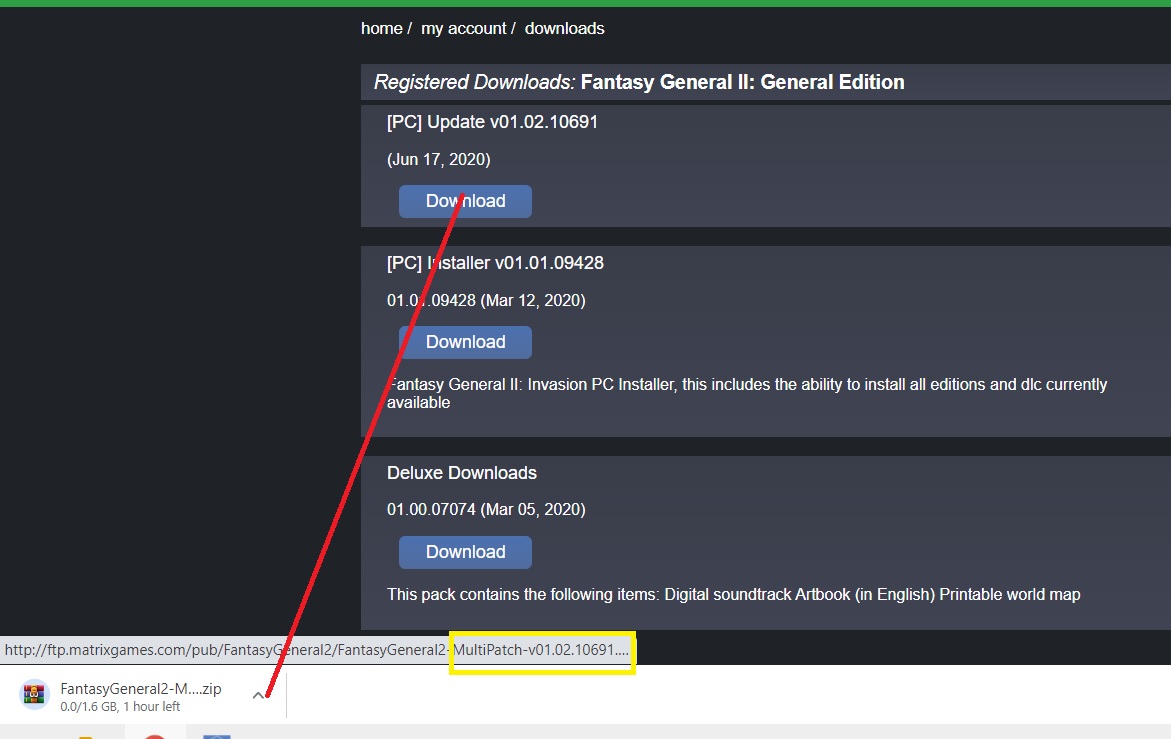Click the "Deluxe Downloads" title text

pos(462,473)
